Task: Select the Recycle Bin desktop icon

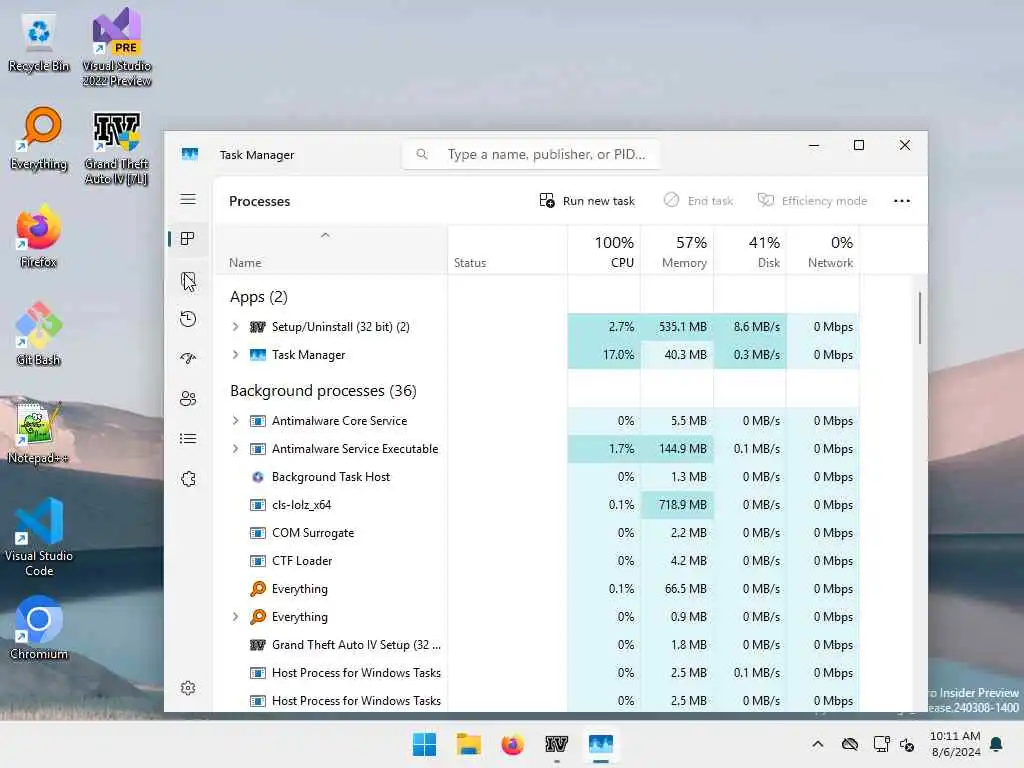Action: coord(39,42)
